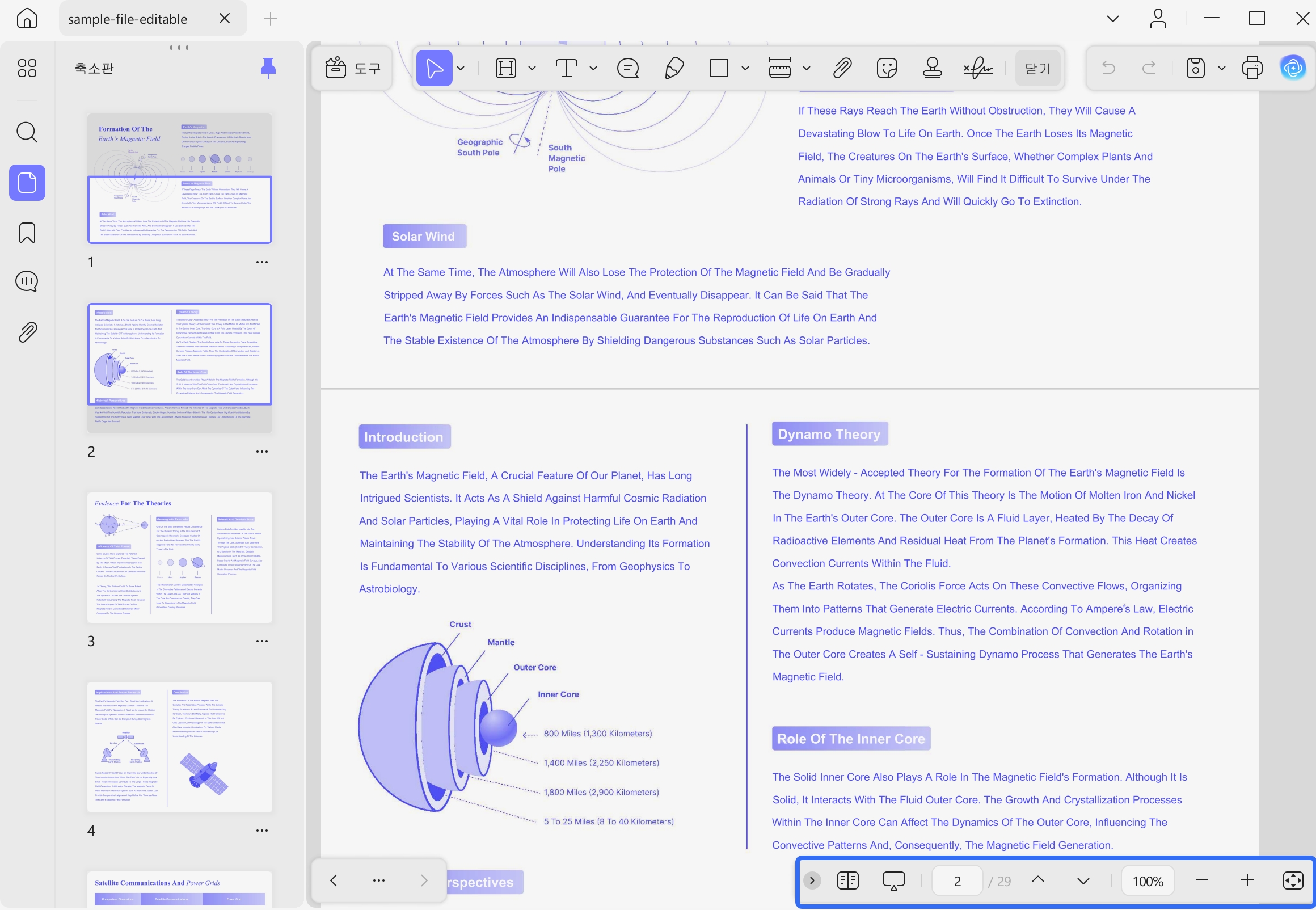Image resolution: width=1316 pixels, height=910 pixels.
Task: Select the comment note tool
Action: (627, 69)
